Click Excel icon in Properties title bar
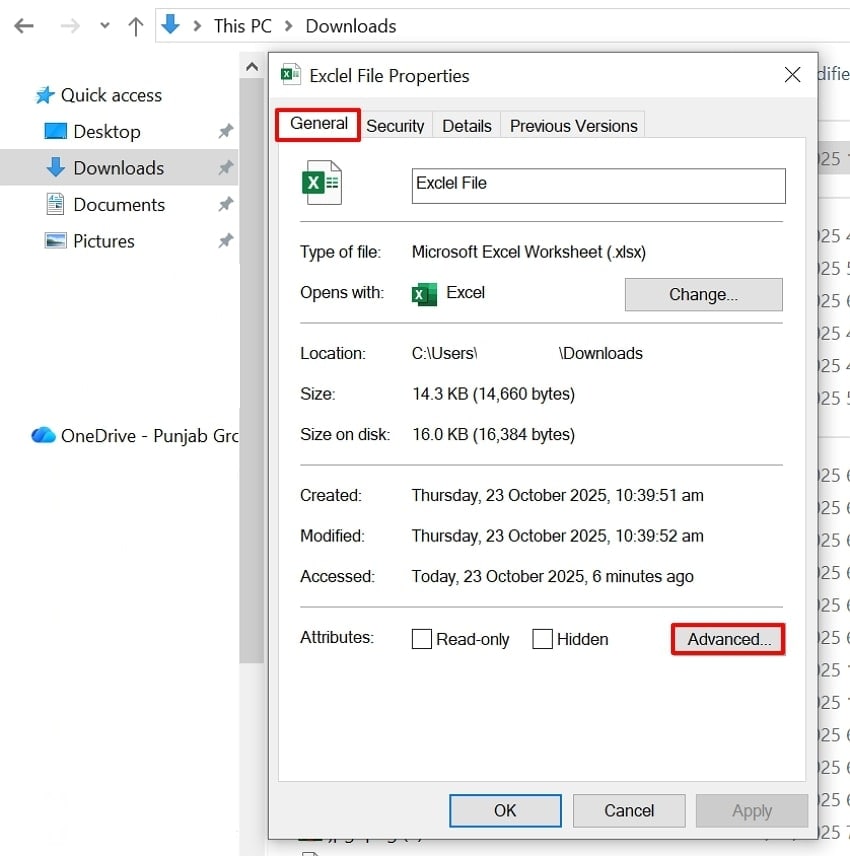This screenshot has width=850, height=856. (x=290, y=74)
